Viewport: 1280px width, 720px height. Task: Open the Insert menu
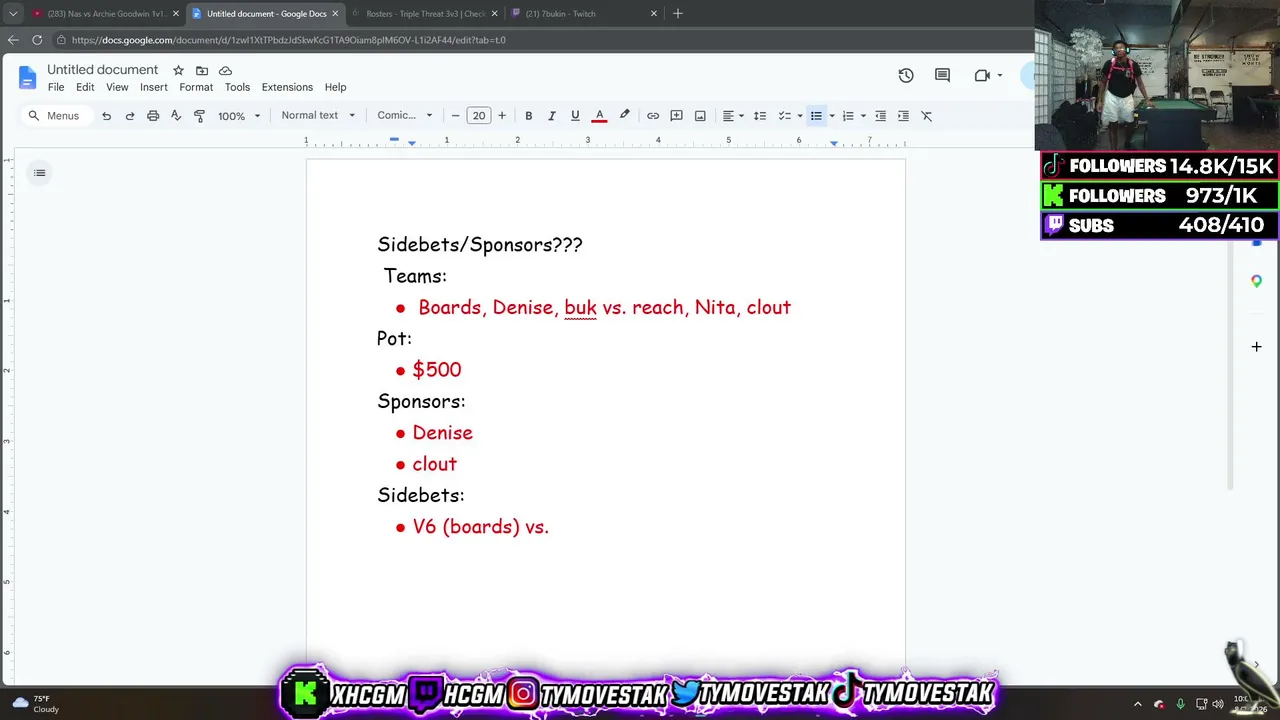(154, 87)
